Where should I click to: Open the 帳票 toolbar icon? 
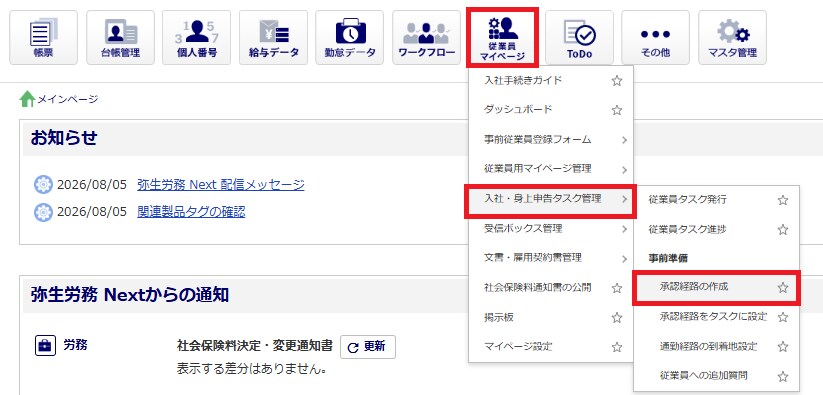click(x=44, y=37)
